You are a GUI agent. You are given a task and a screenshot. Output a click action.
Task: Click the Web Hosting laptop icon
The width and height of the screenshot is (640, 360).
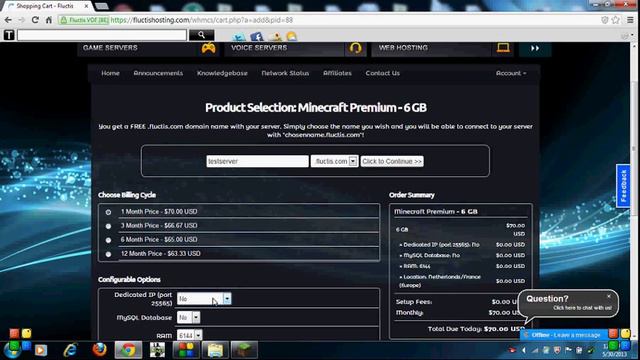coord(503,48)
